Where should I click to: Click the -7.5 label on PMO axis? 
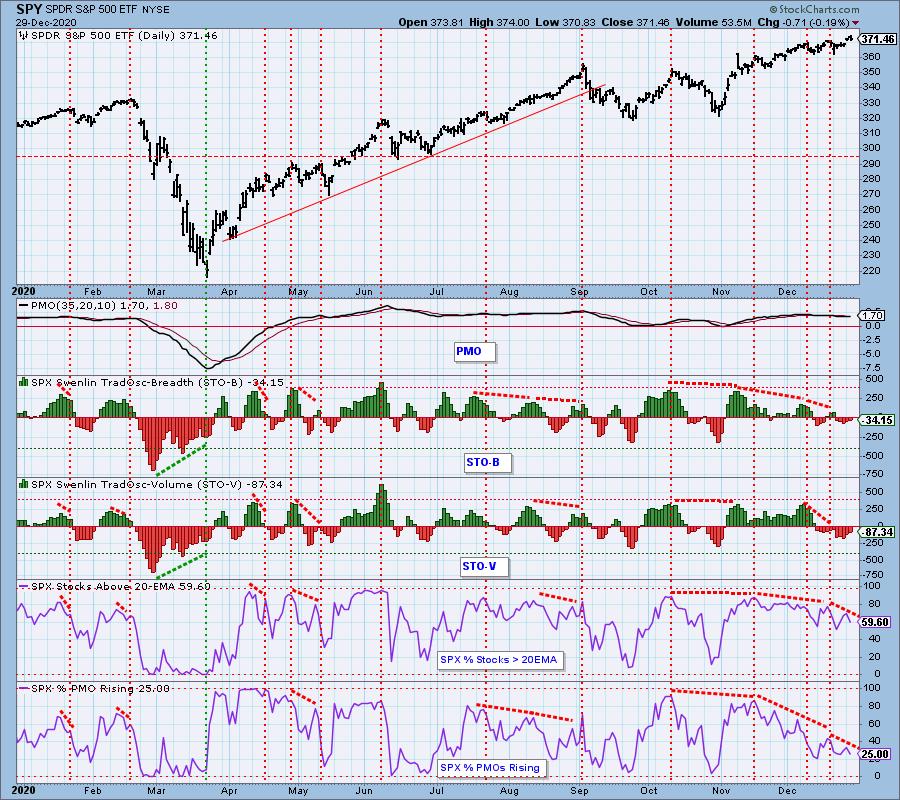872,368
